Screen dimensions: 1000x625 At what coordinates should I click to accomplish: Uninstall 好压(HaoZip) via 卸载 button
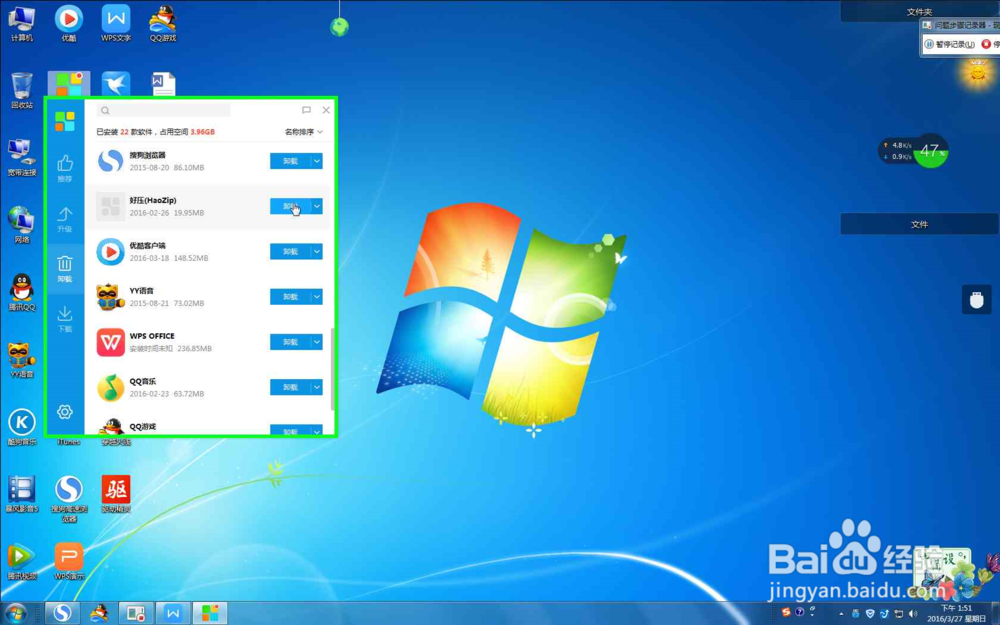(x=290, y=207)
